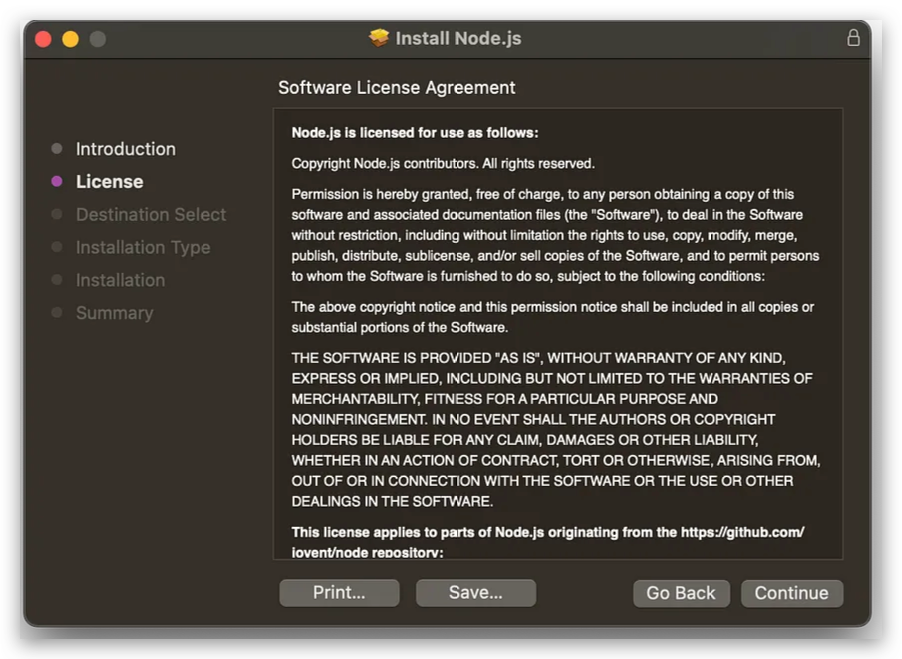902x659 pixels.
Task: Click the Installation Type step
Action: click(x=143, y=247)
